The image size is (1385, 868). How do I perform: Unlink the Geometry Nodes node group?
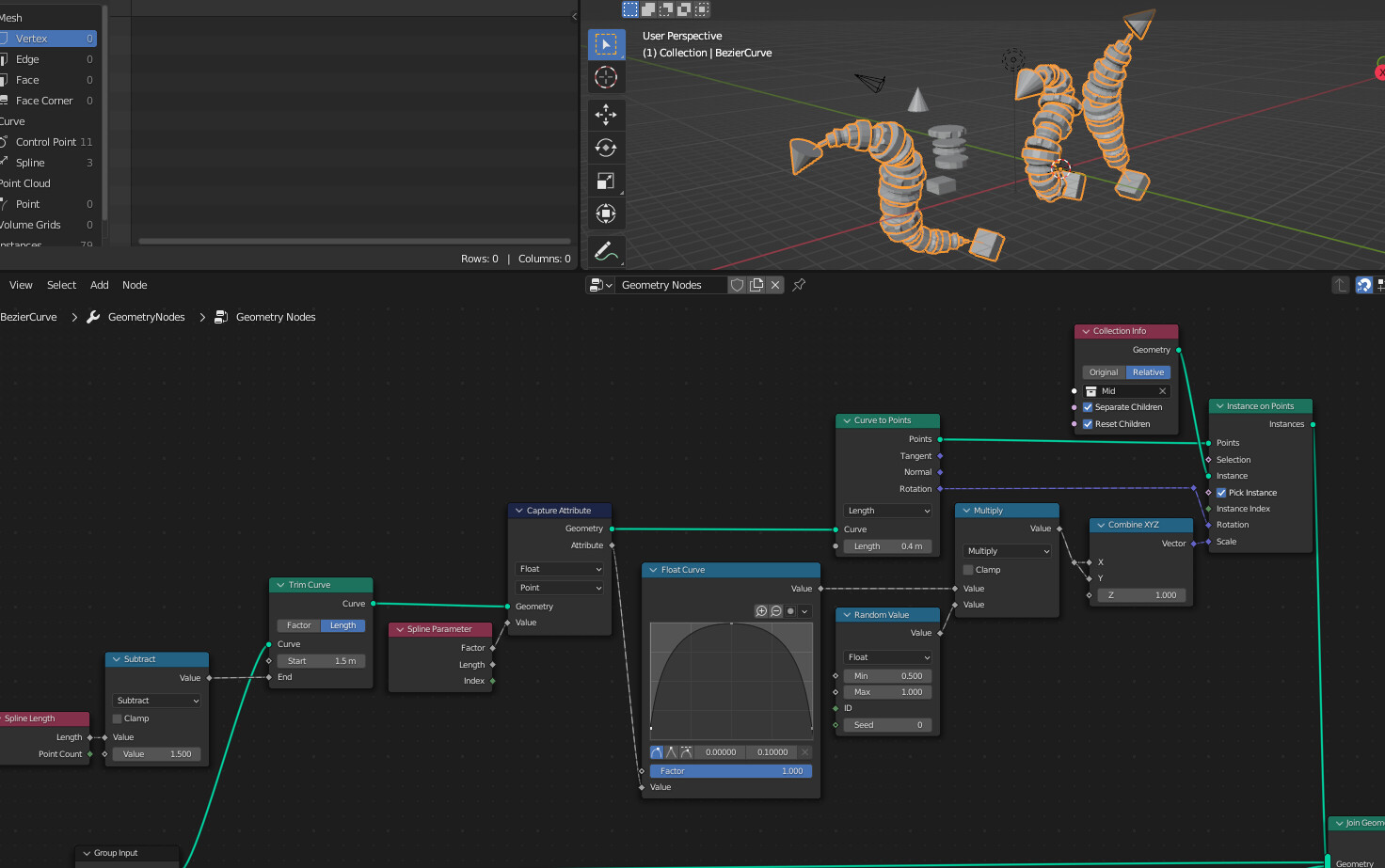click(775, 285)
